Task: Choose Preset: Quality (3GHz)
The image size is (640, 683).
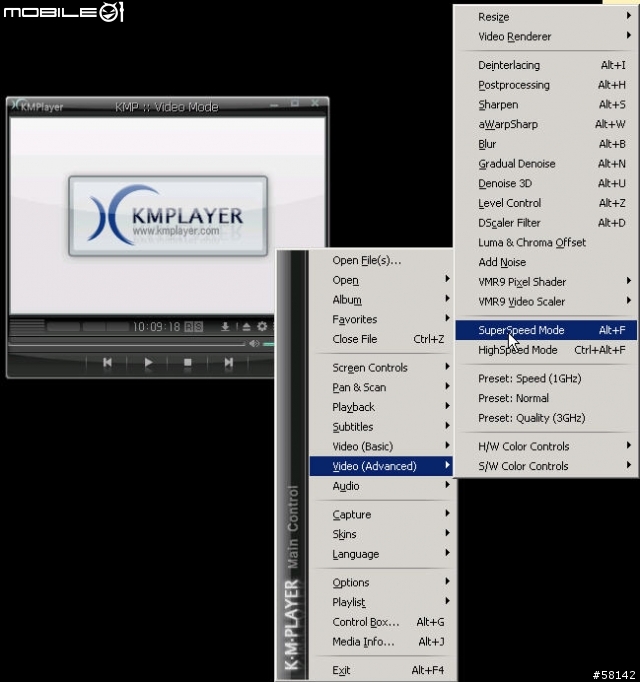Action: (546, 418)
